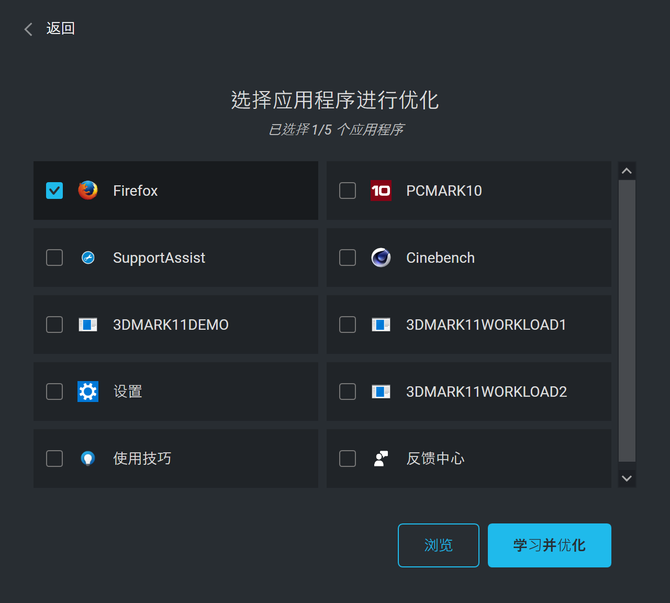Click the application list scrollbar thumb
This screenshot has width=670, height=603.
tap(627, 320)
